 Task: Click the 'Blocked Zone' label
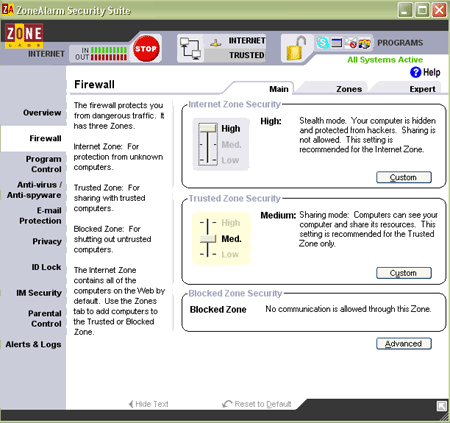(218, 310)
